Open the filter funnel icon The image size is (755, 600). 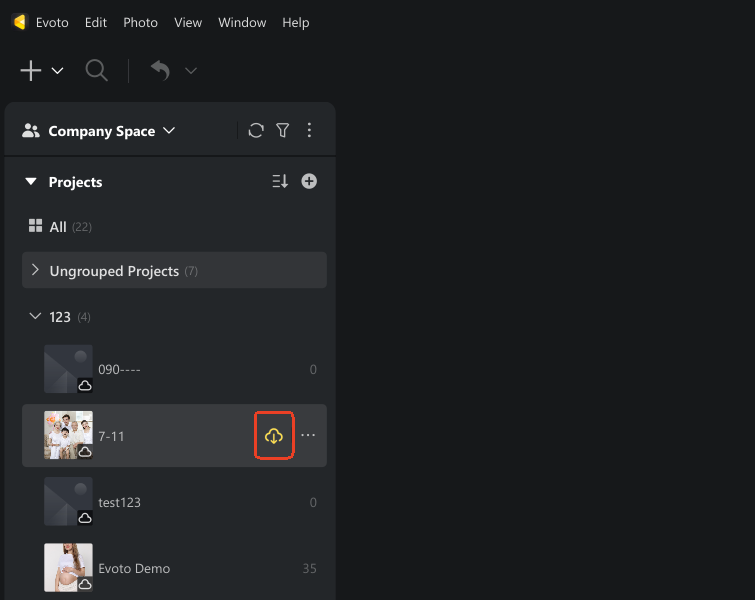(283, 130)
